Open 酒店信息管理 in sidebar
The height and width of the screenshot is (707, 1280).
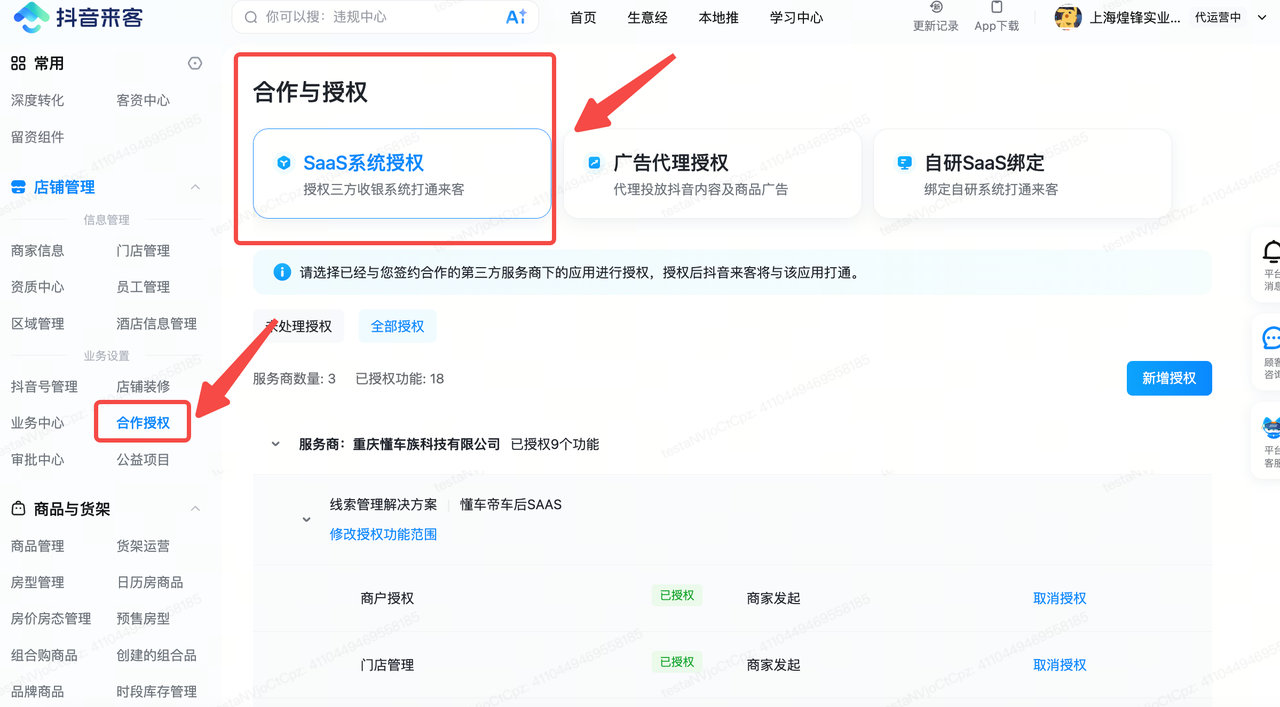click(x=156, y=323)
